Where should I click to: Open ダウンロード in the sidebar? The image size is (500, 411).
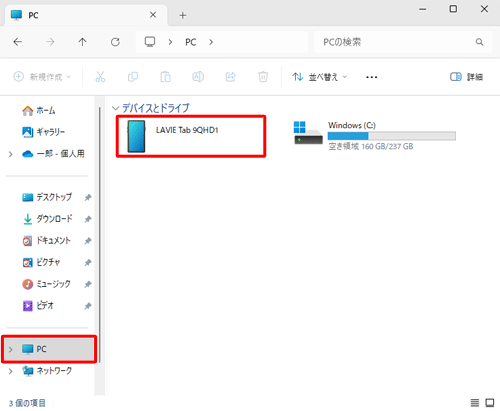pos(47,219)
